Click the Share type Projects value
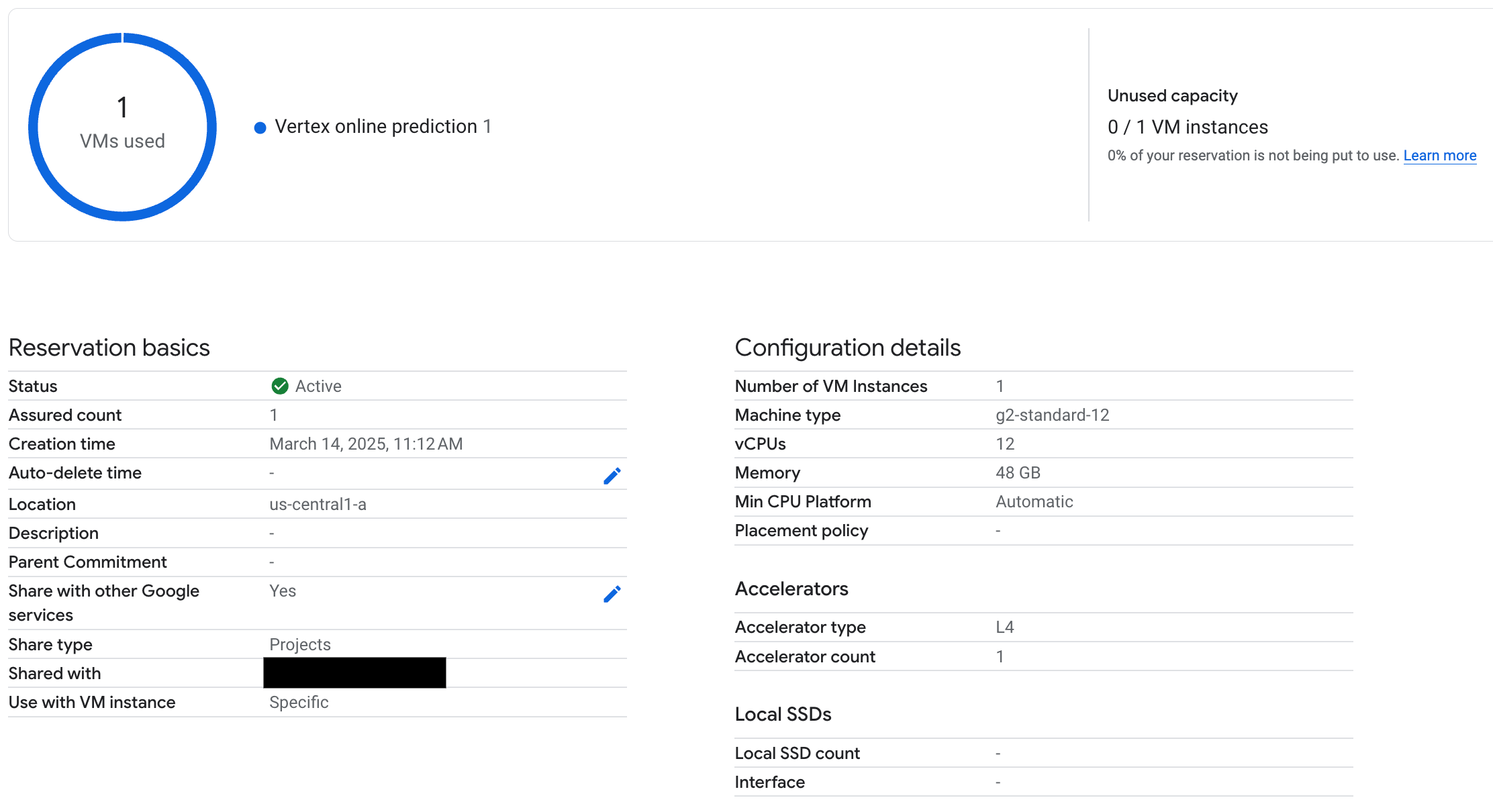This screenshot has height=812, width=1493. click(x=299, y=644)
